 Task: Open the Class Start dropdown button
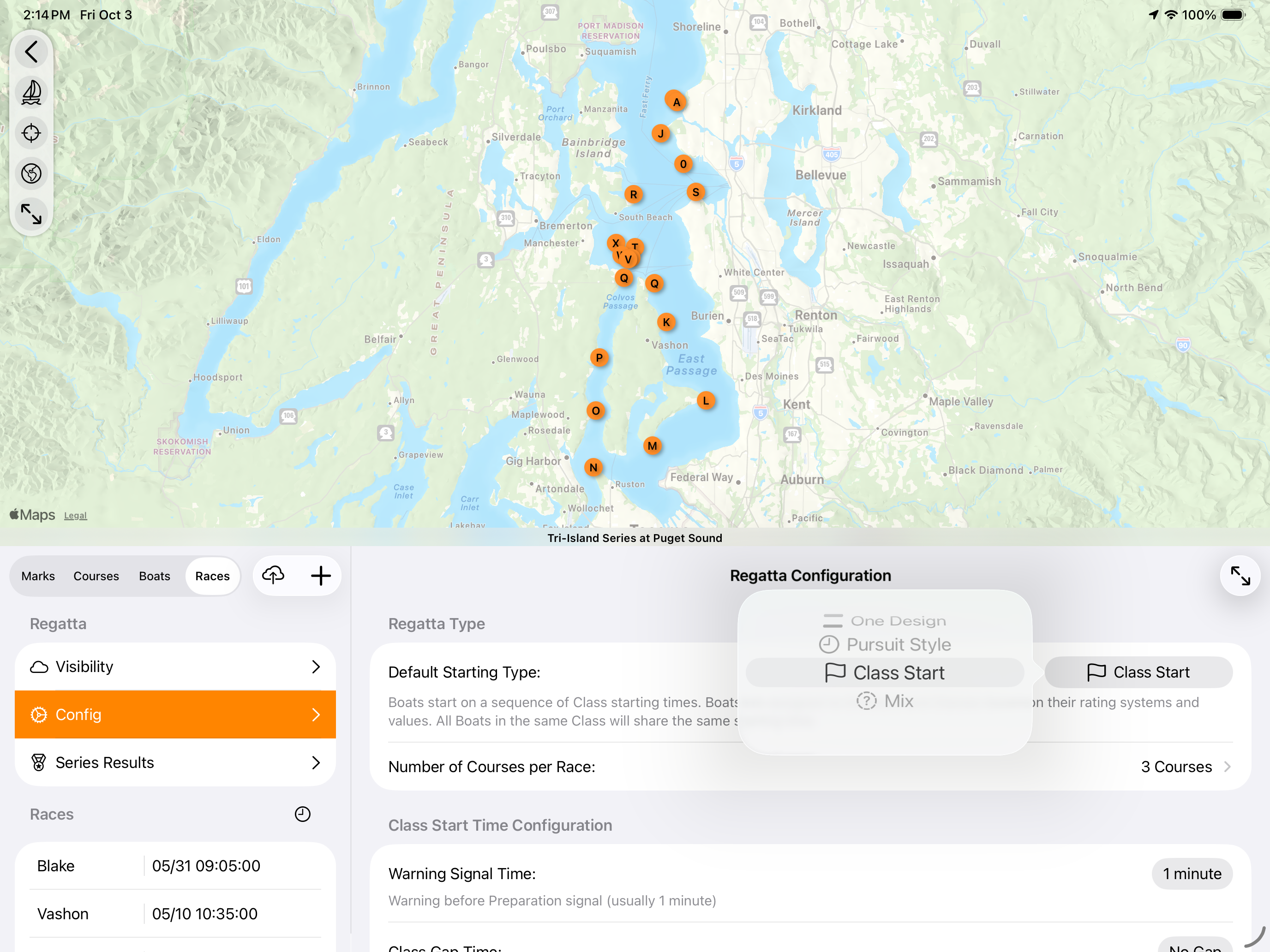1138,672
